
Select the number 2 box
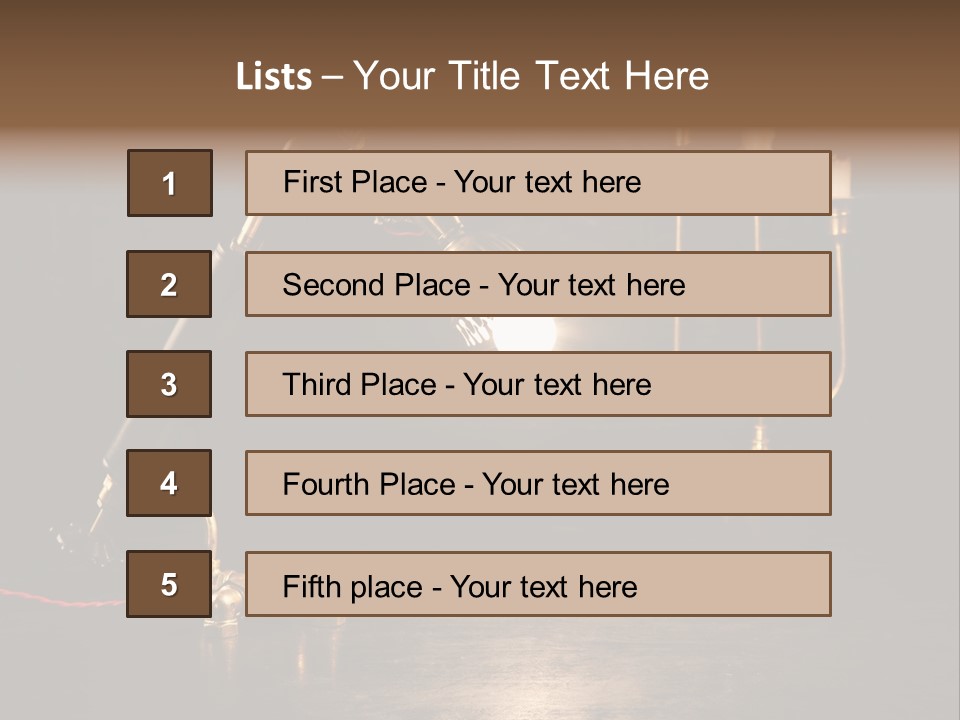(169, 284)
